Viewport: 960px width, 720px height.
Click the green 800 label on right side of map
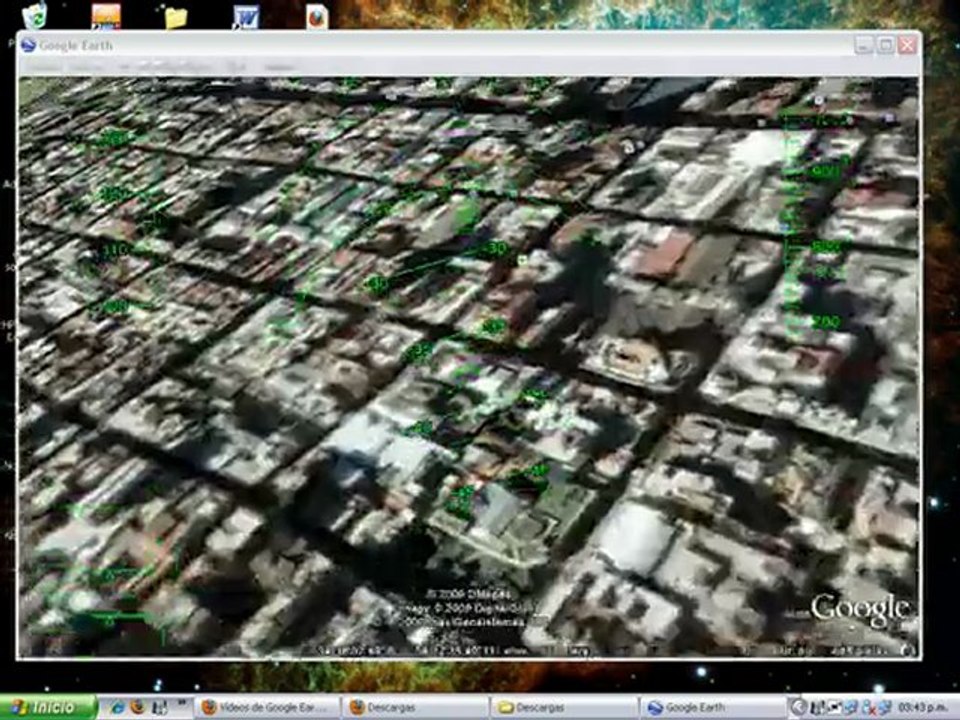pos(825,247)
